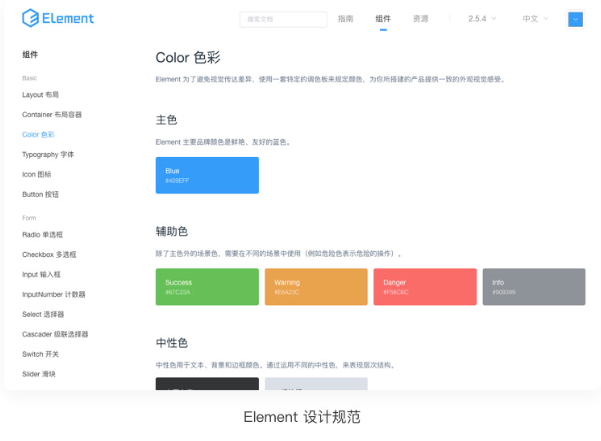Open Container 布局容器 in sidebar
601x441 pixels.
pos(52,115)
